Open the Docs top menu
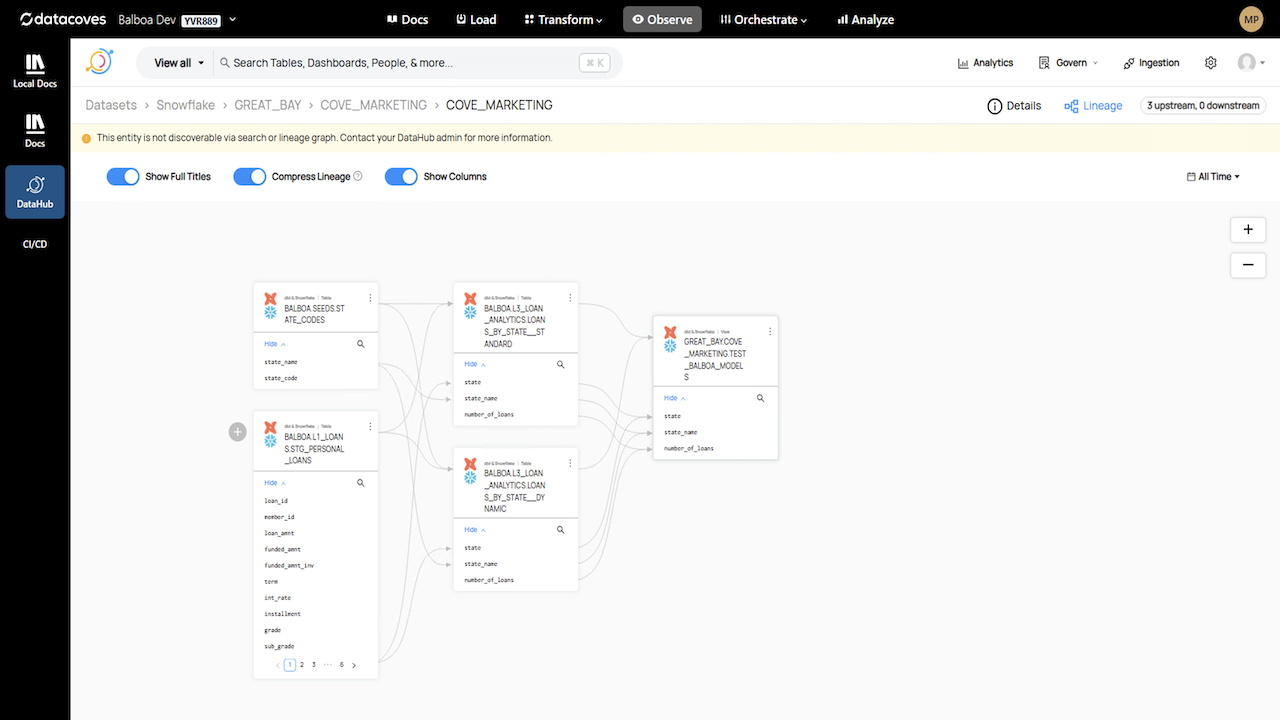This screenshot has width=1280, height=720. [x=407, y=19]
